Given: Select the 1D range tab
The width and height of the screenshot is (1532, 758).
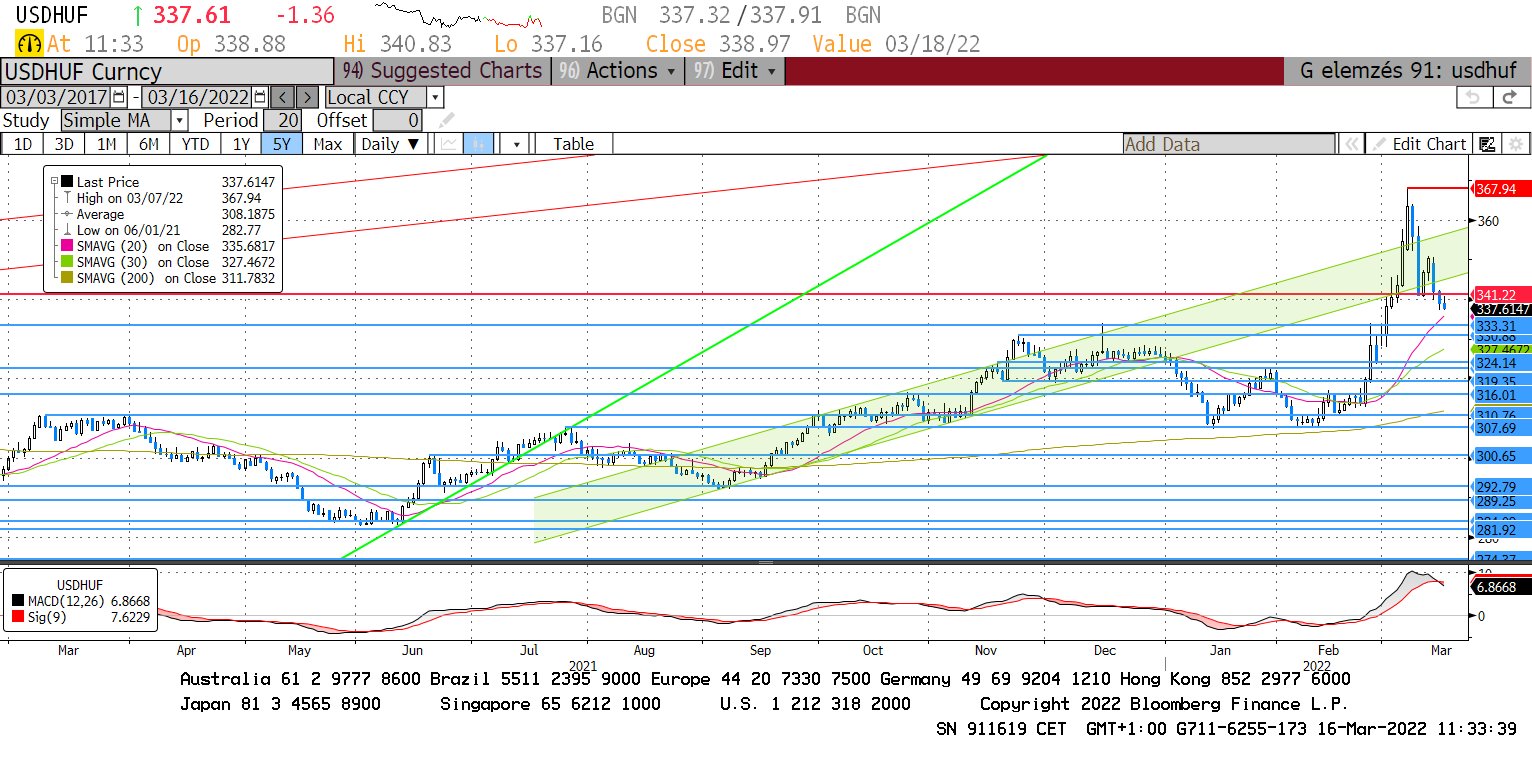Looking at the screenshot, I should click(22, 144).
